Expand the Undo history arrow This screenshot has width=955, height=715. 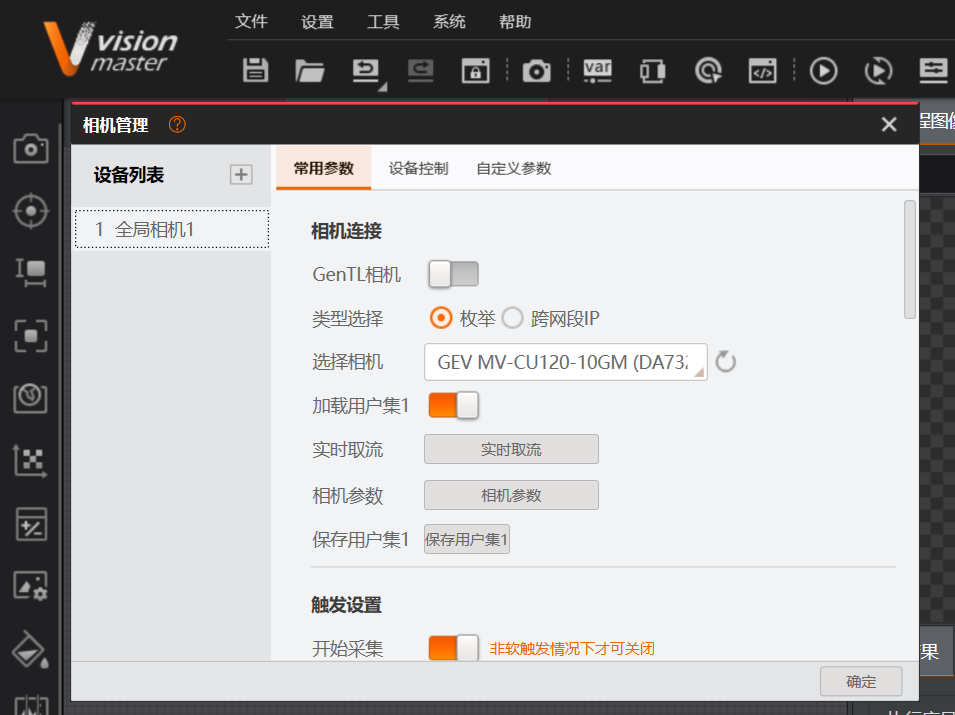tap(382, 87)
